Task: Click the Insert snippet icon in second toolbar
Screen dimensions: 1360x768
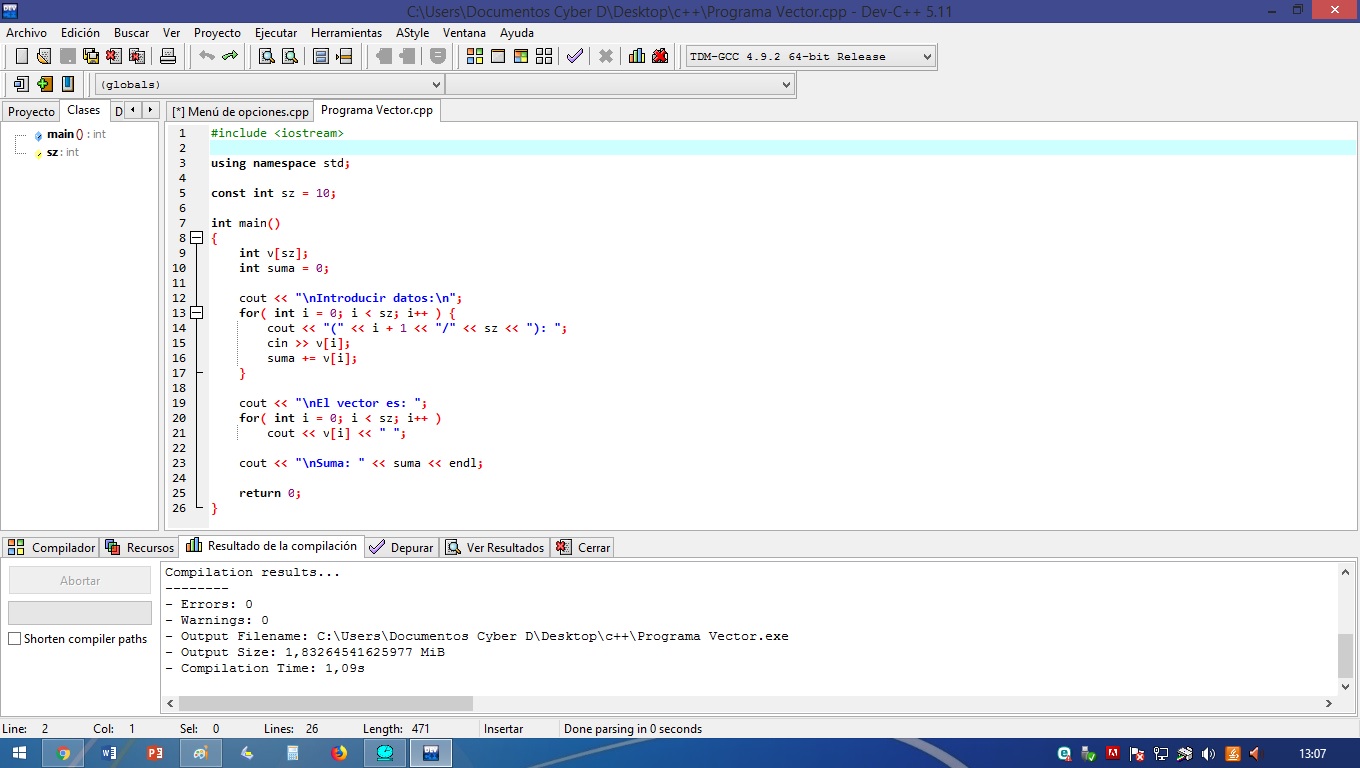Action: (x=21, y=84)
